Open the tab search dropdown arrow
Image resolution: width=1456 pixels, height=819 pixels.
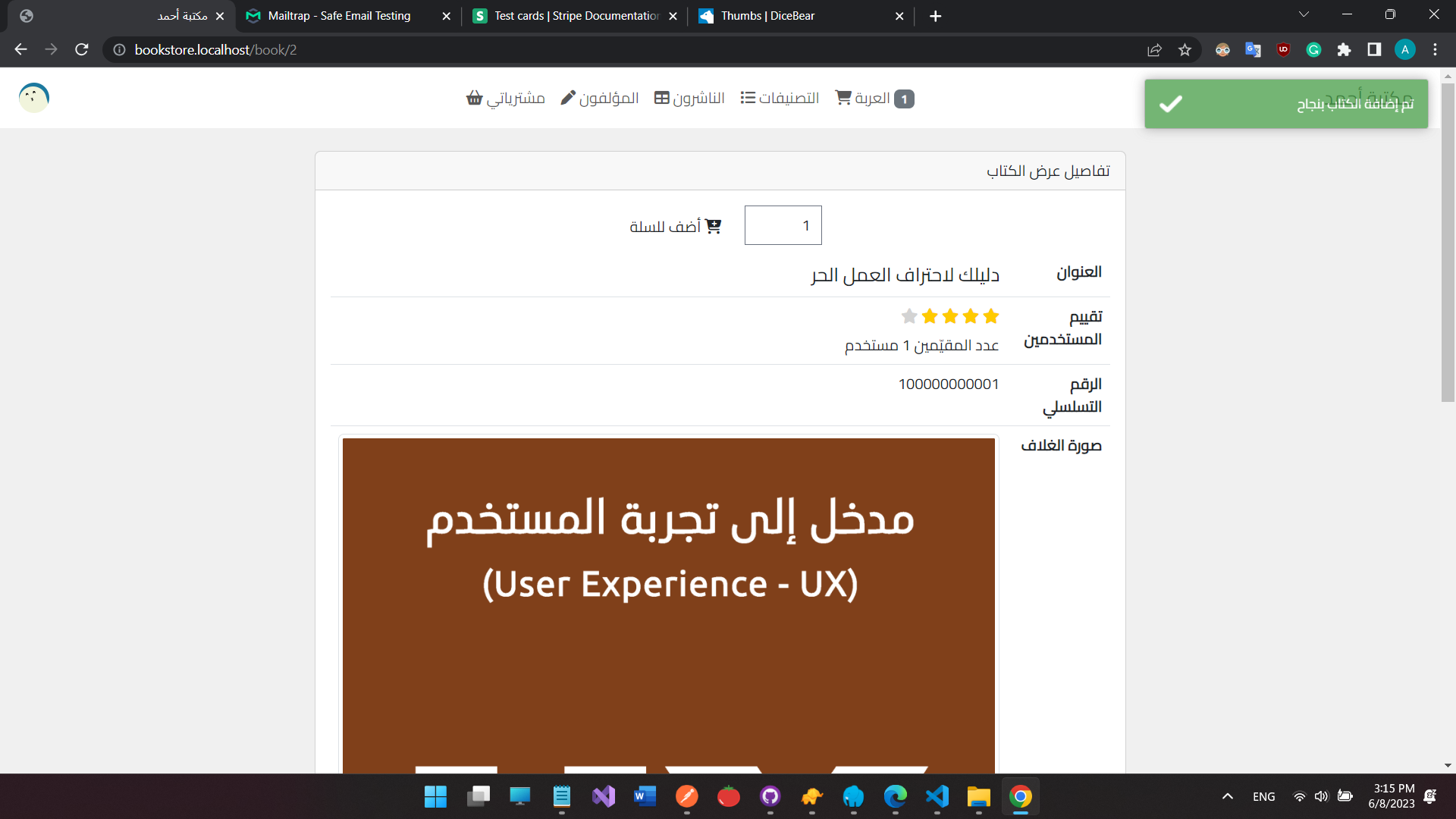(1304, 14)
